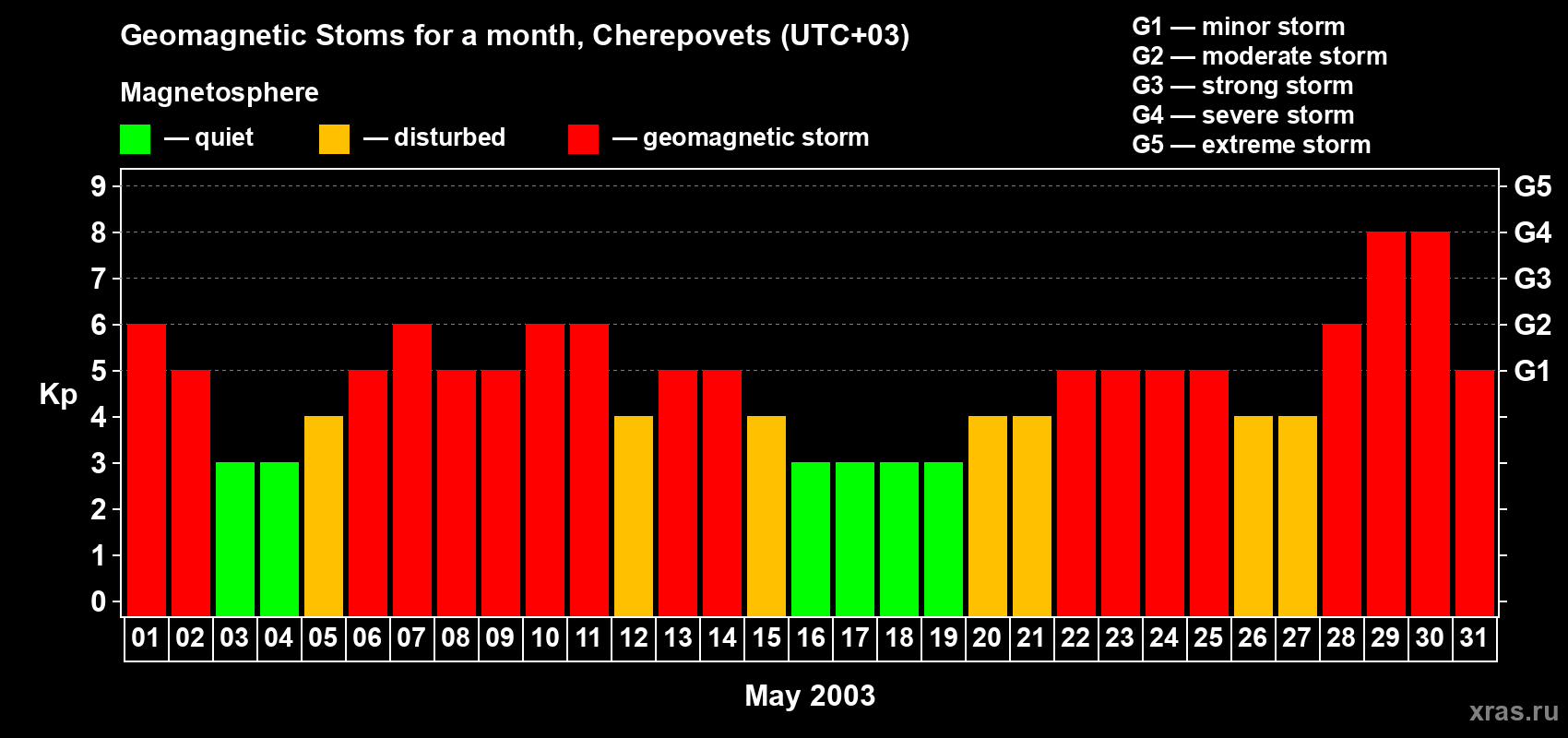The height and width of the screenshot is (738, 1568).
Task: Select the red bar for day 29
Action: coord(1385,423)
